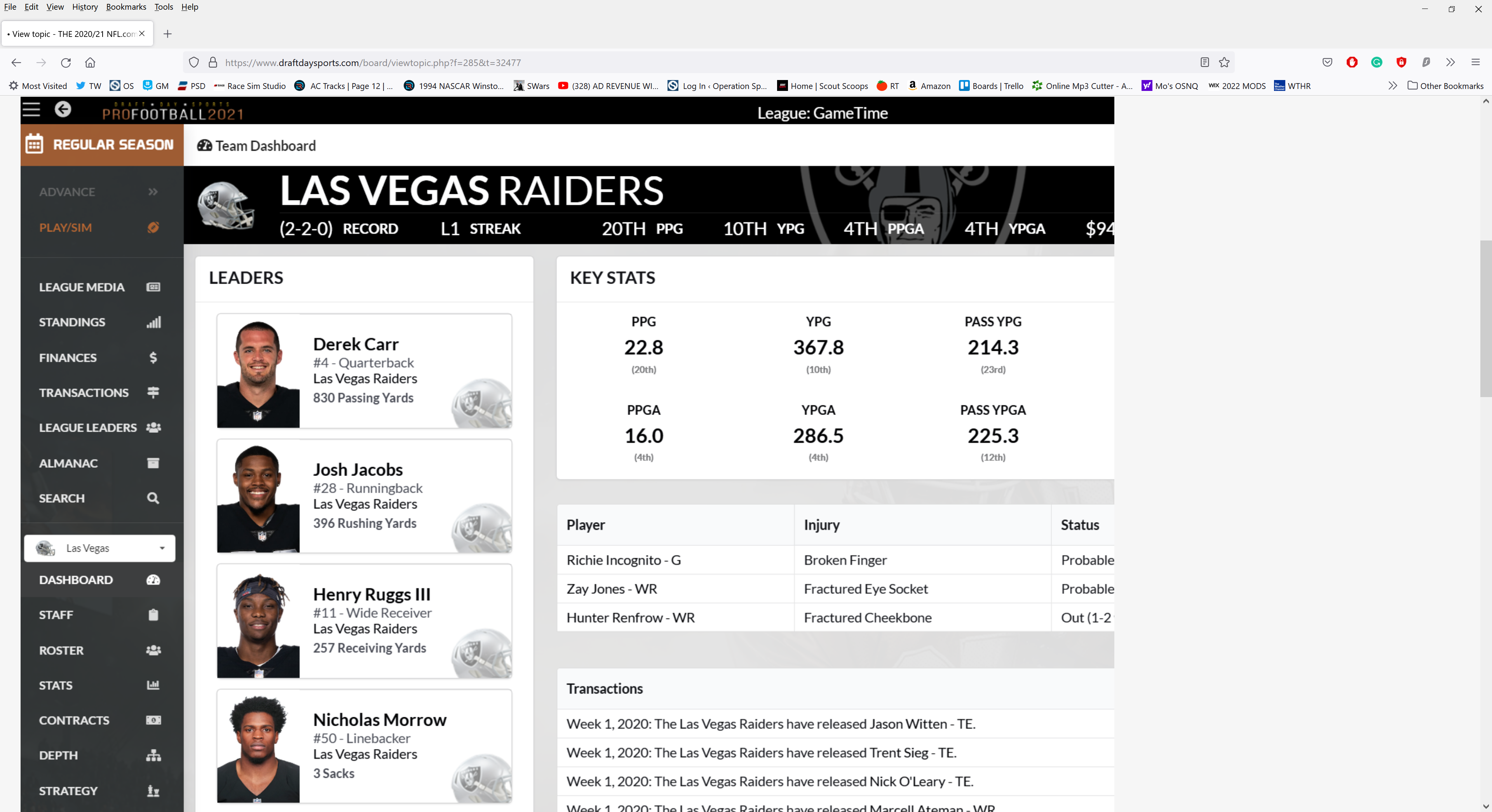The width and height of the screenshot is (1492, 812).
Task: Click Derek Carr player profile link
Action: tap(355, 343)
